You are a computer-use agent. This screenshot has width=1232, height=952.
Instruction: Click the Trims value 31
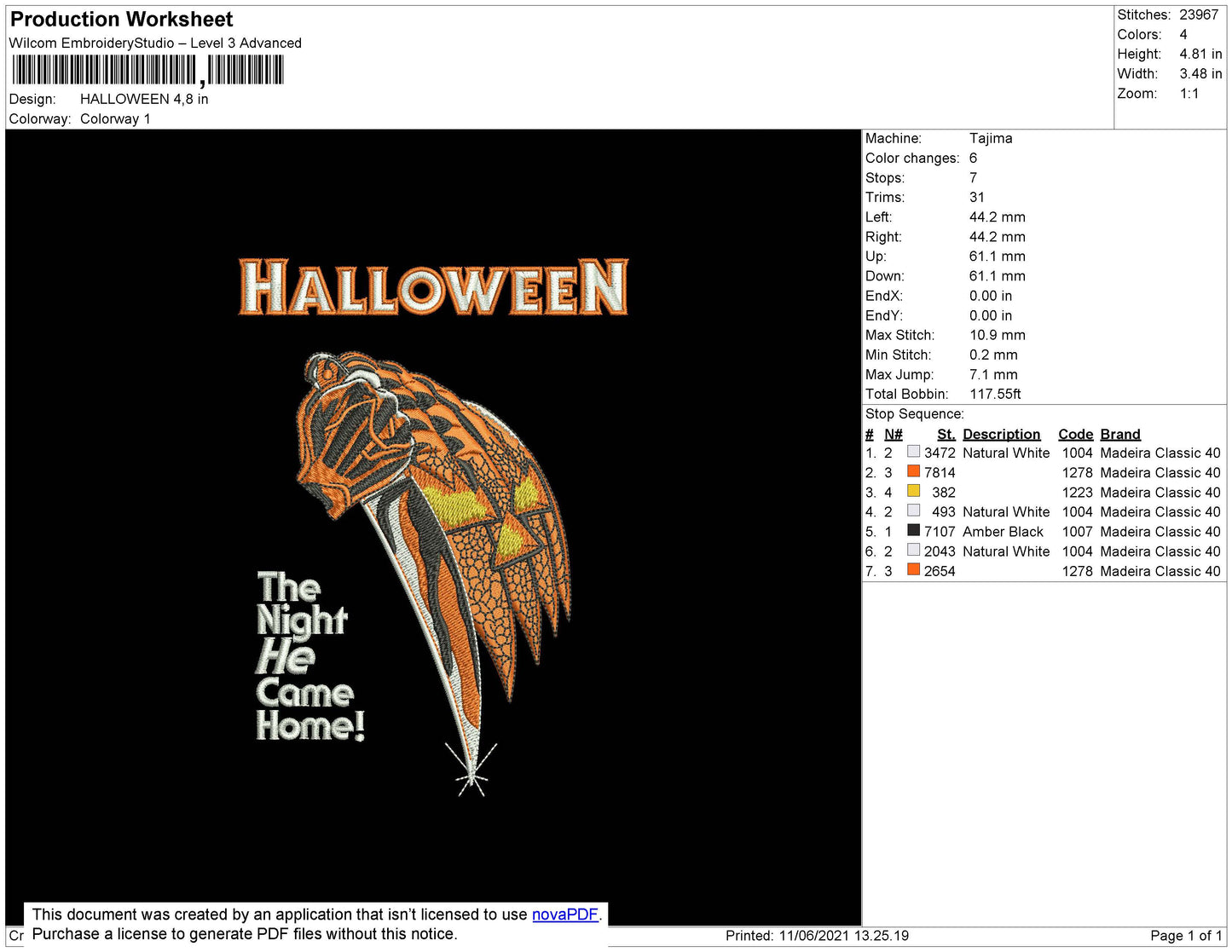click(977, 197)
